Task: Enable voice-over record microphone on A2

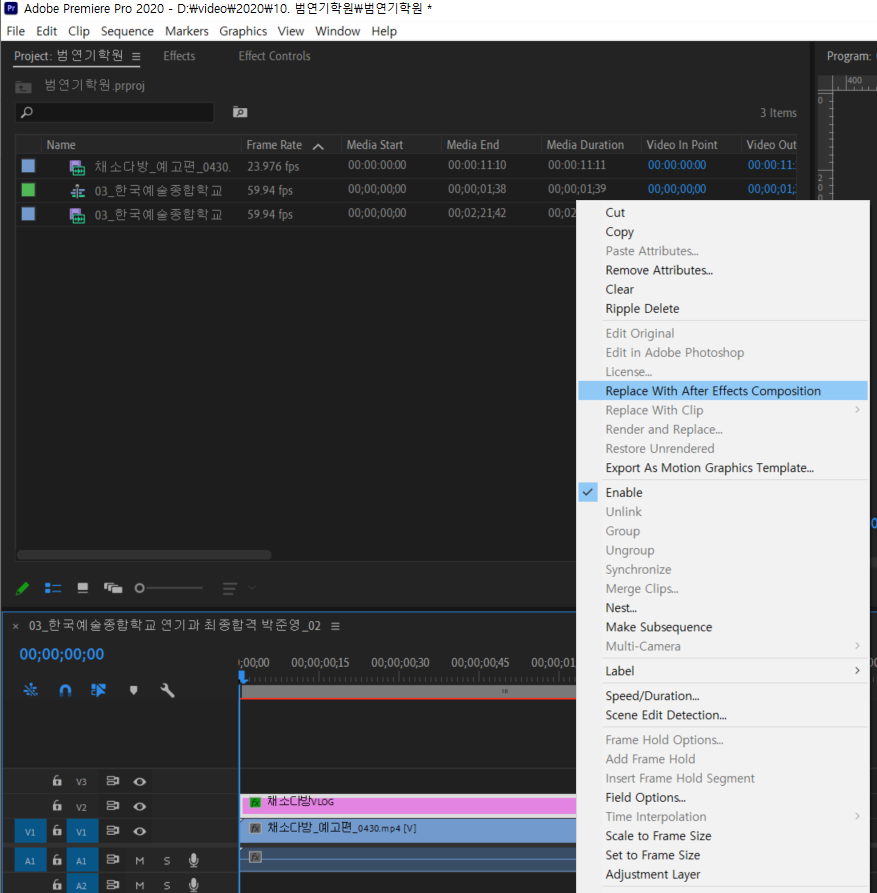Action: [x=194, y=884]
